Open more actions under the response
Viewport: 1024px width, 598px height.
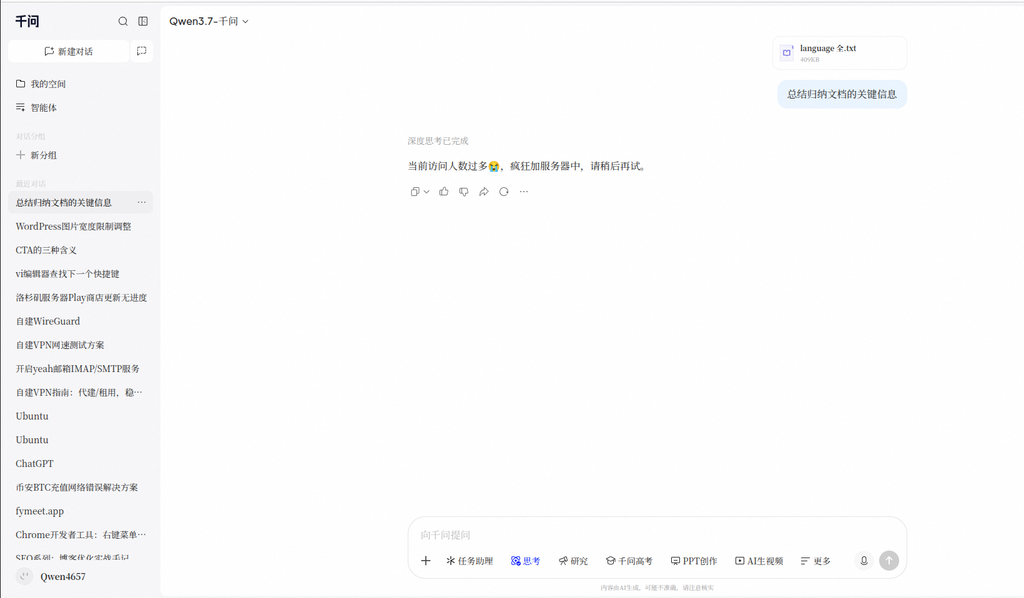click(x=524, y=192)
